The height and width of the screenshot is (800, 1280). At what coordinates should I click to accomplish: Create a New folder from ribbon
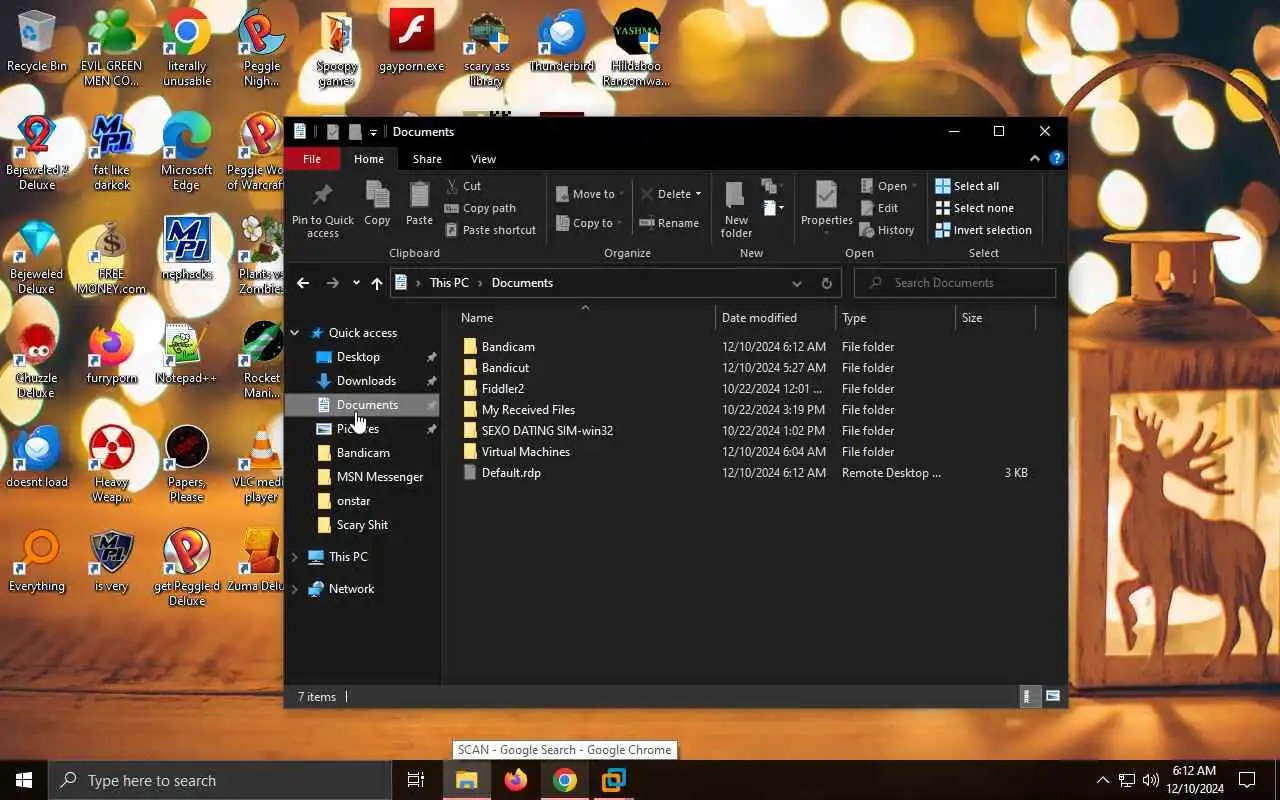click(x=736, y=209)
